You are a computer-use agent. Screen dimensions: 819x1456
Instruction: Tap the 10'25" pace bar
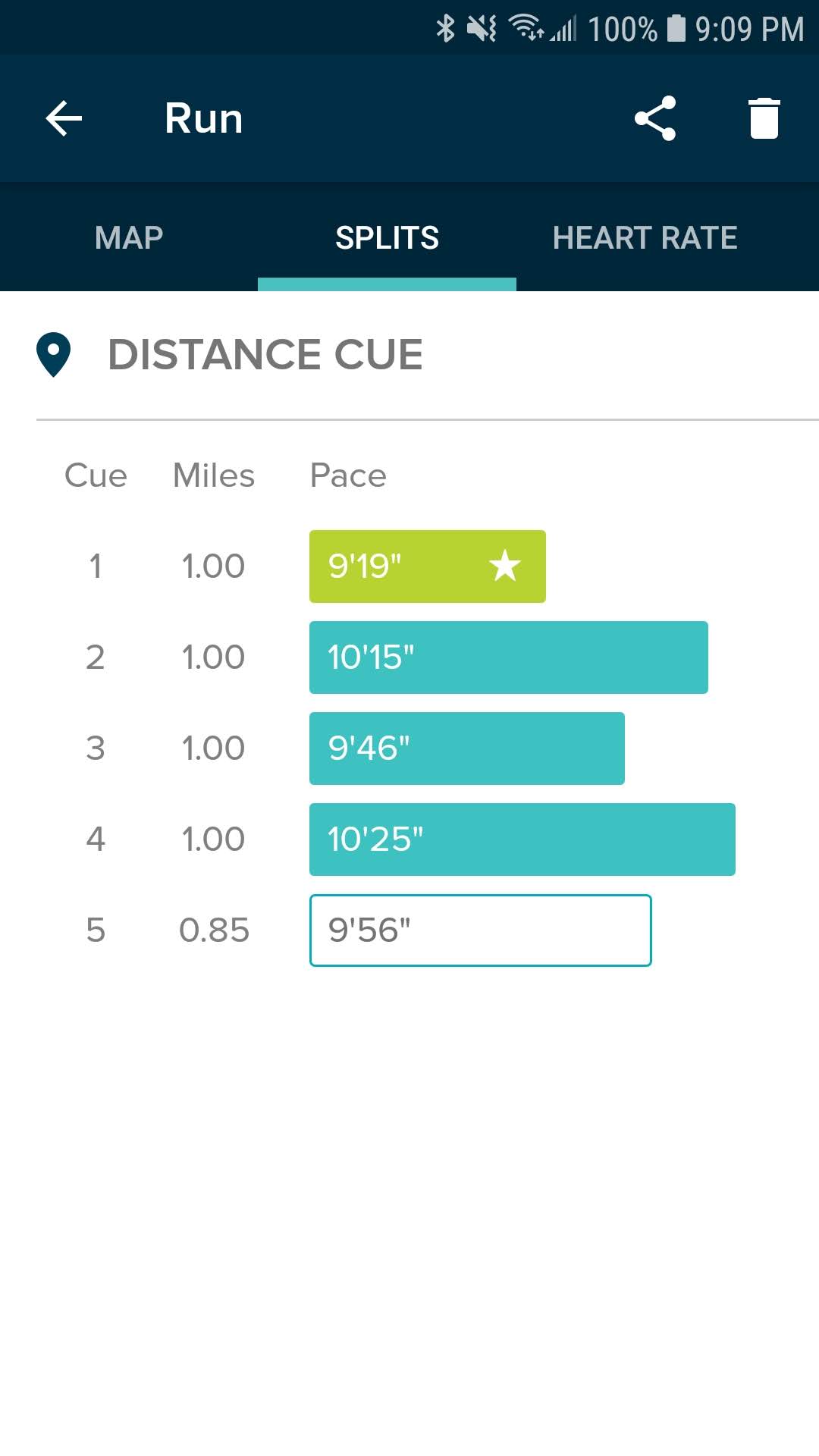[x=522, y=839]
